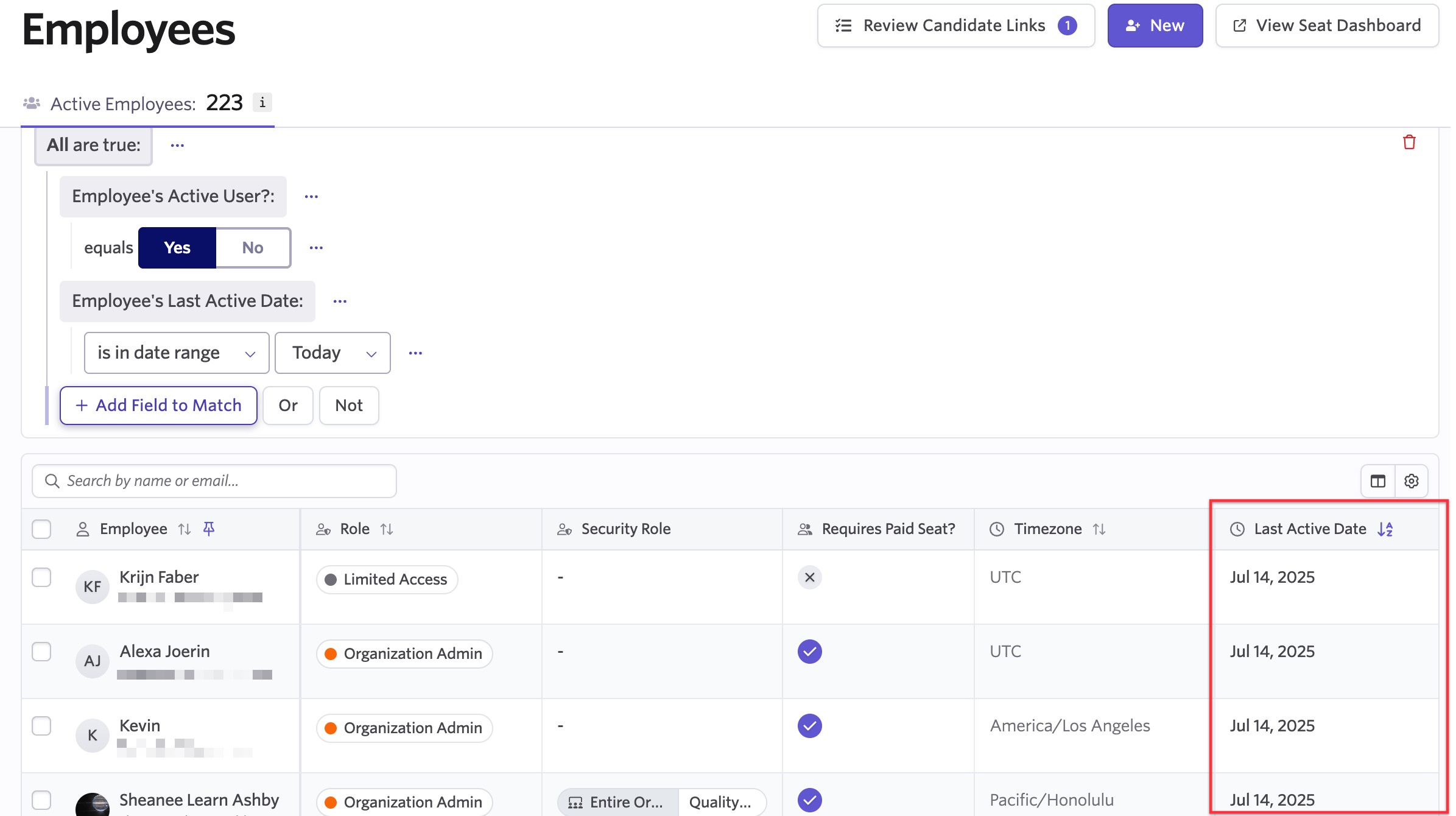Open the 'is in date range' operator dropdown
Screen dimensions: 1456x816
[177, 353]
